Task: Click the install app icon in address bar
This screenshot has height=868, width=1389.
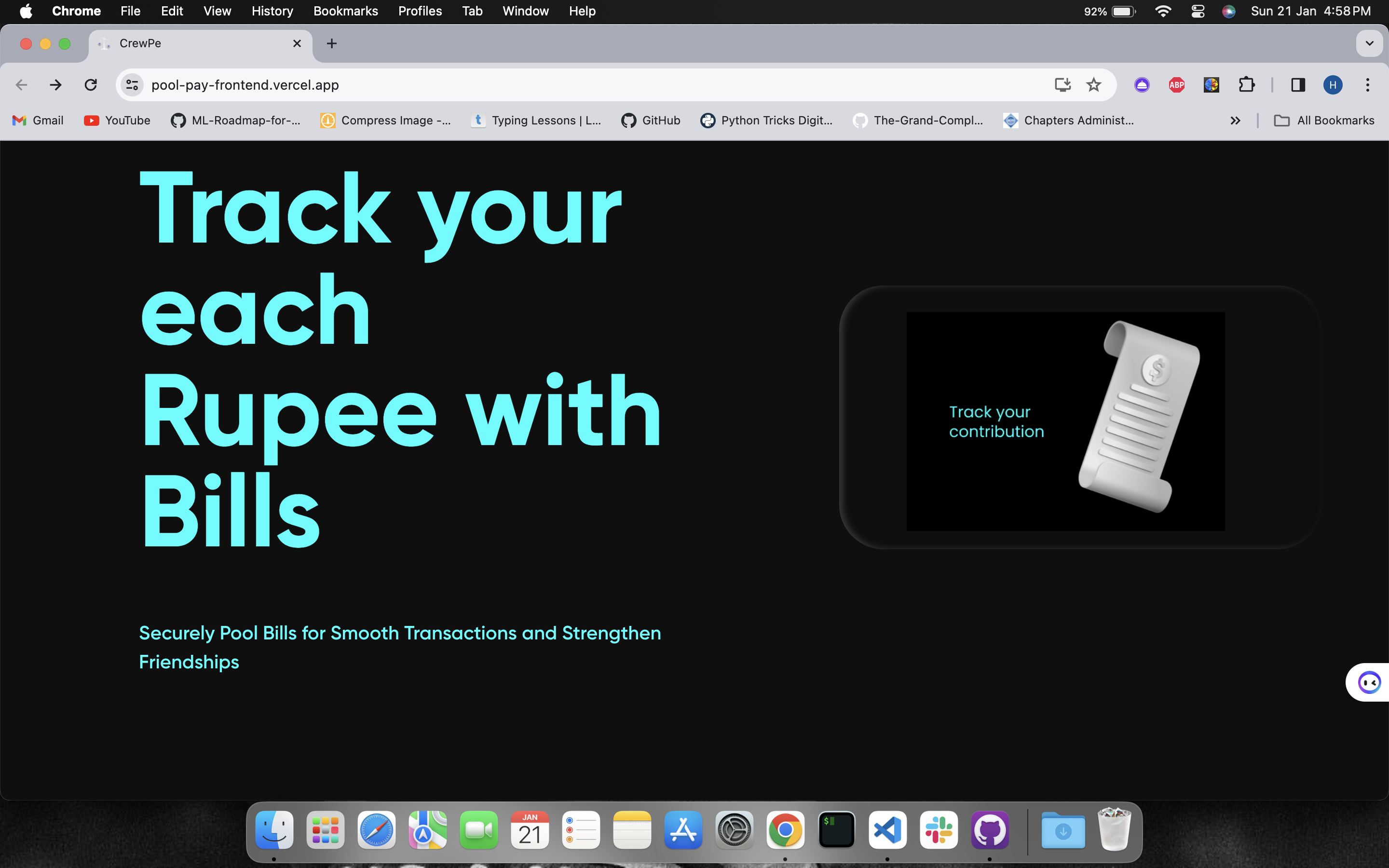Action: pos(1062,85)
